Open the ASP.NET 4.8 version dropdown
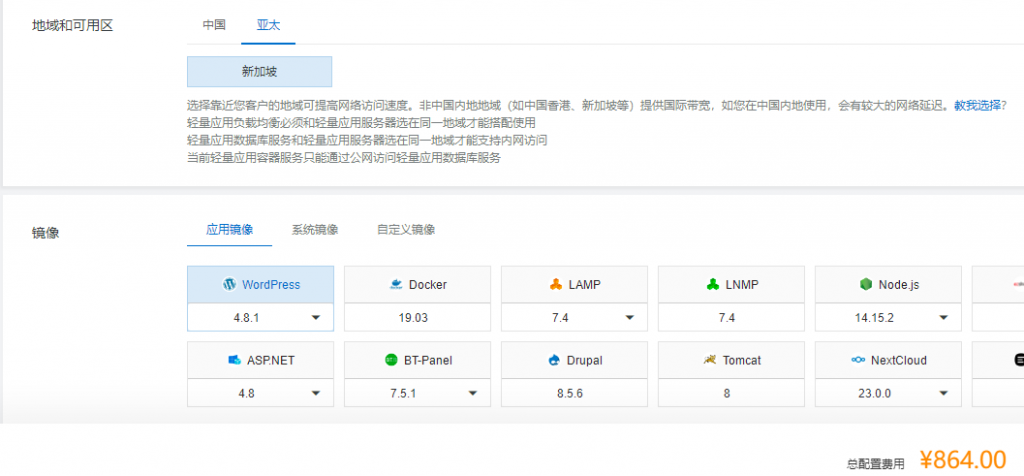 tap(261, 394)
